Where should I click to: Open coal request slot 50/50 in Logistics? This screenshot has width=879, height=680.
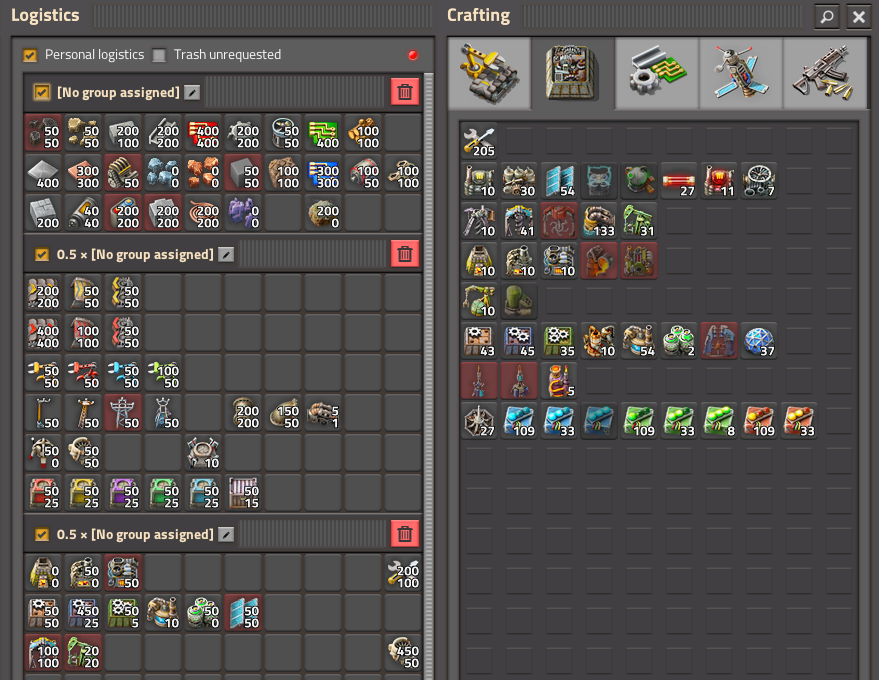(43, 133)
